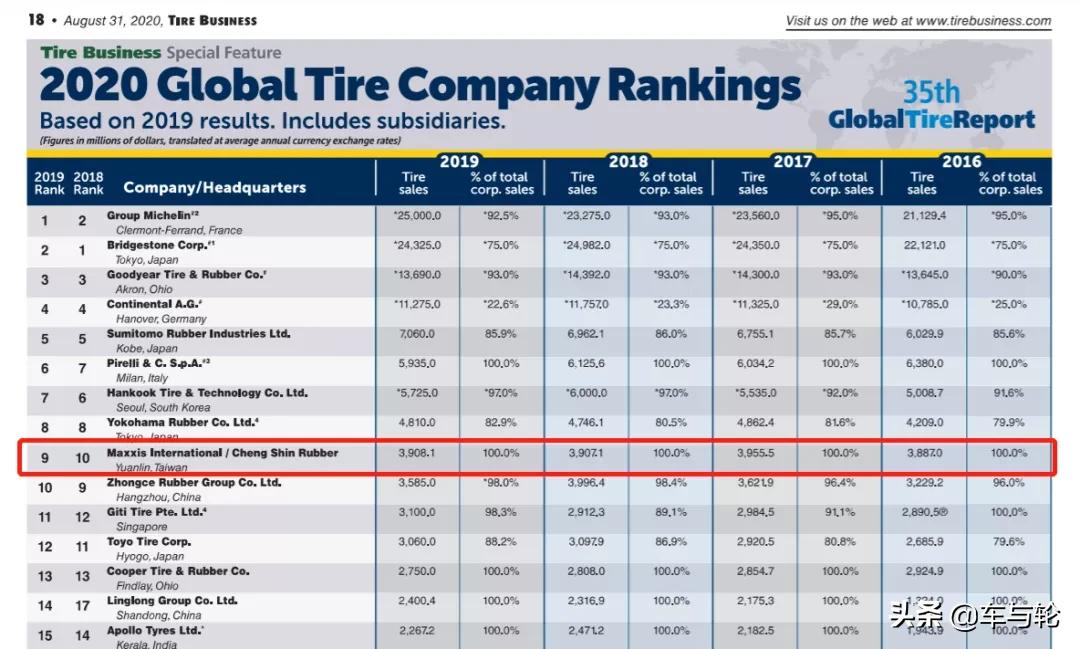Image resolution: width=1080 pixels, height=649 pixels.
Task: Select the Company/Headquarters column header
Action: pos(214,187)
